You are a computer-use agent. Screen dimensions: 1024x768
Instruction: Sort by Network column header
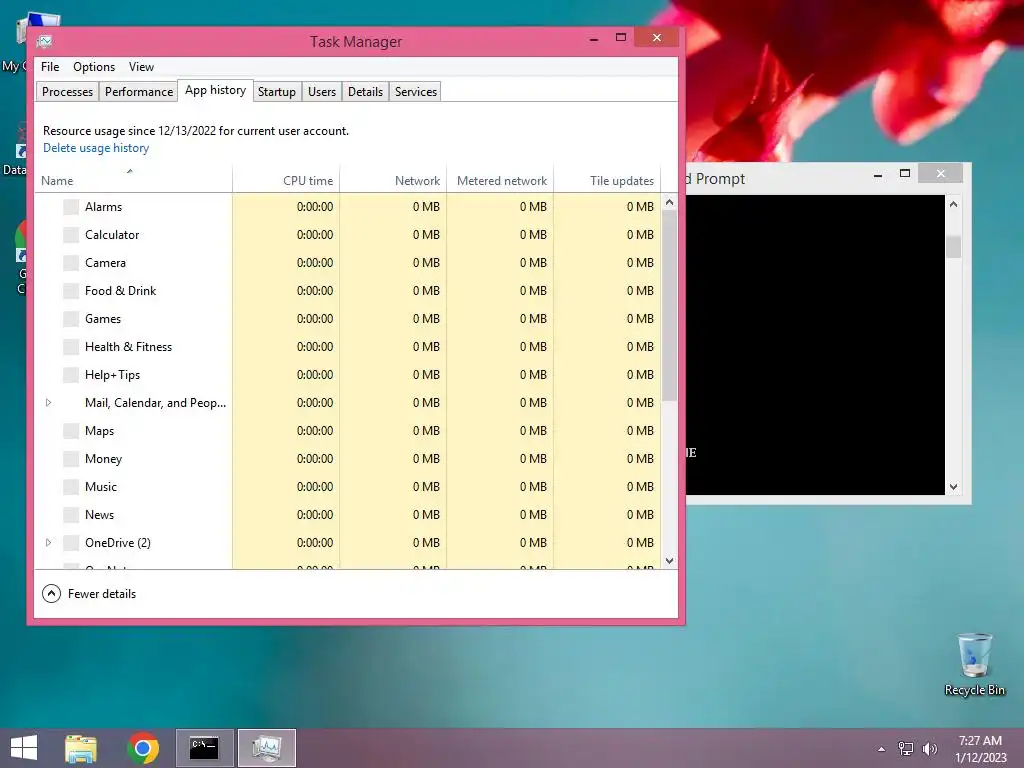coord(393,180)
